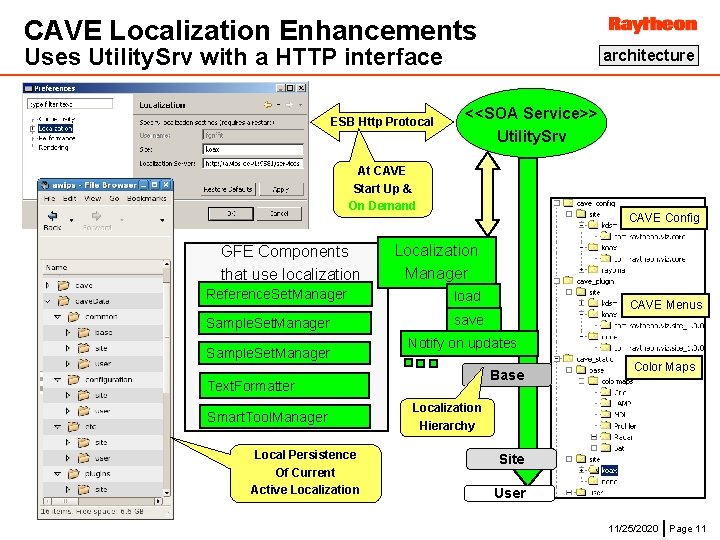The image size is (720, 540).
Task: Click Restore Defaults in Preferences
Action: coord(228,189)
